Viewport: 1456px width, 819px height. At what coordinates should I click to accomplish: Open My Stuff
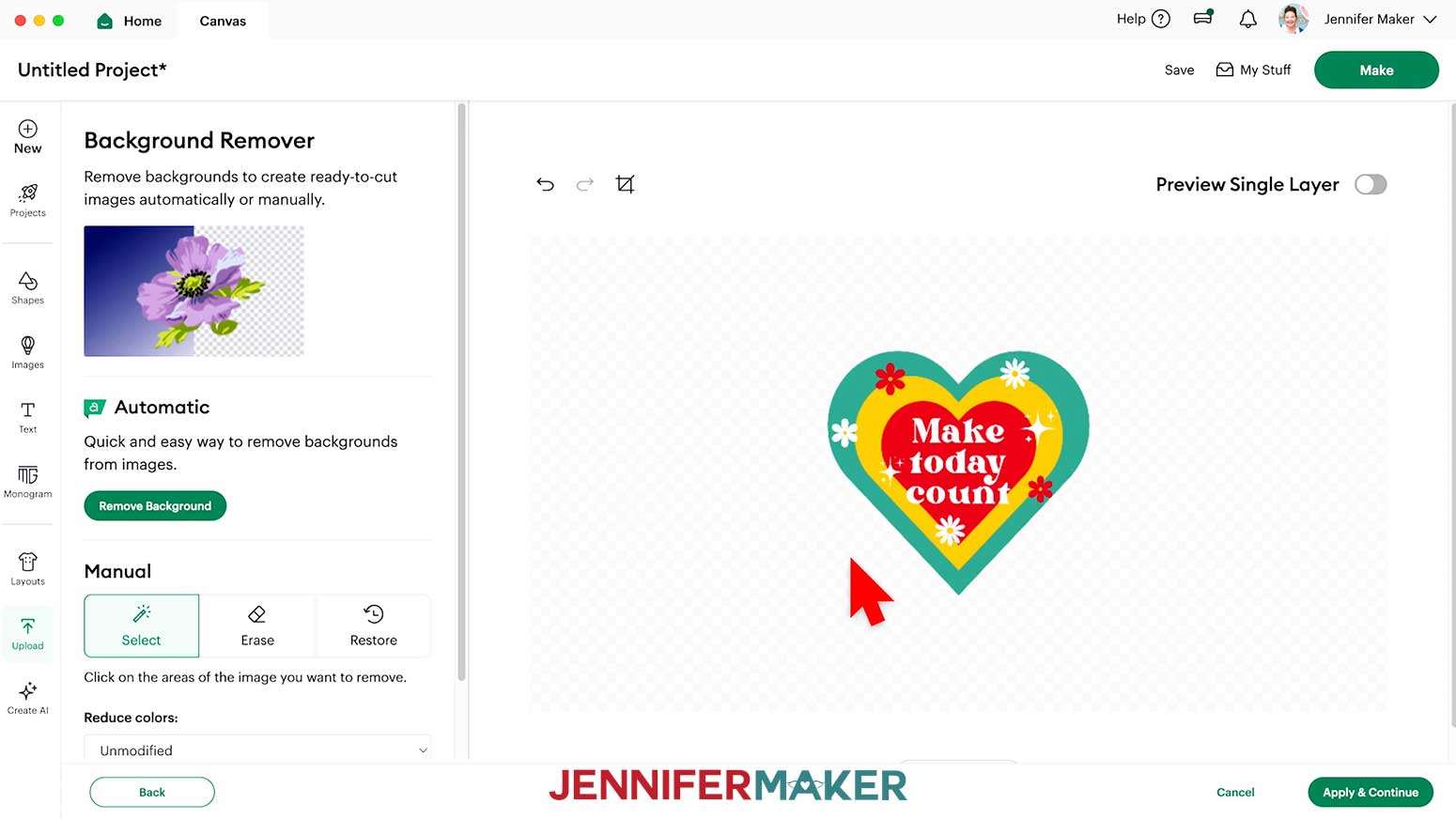click(x=1253, y=70)
